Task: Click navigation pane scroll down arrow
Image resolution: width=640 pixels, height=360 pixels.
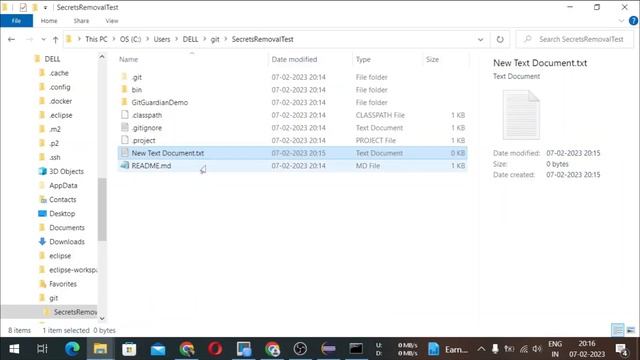Action: click(x=102, y=318)
